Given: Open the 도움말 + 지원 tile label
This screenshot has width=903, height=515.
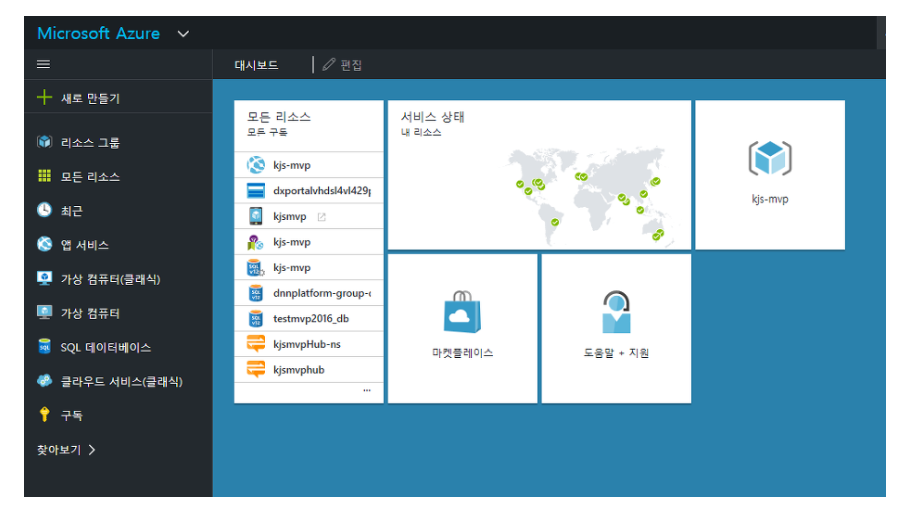Looking at the screenshot, I should tap(616, 353).
